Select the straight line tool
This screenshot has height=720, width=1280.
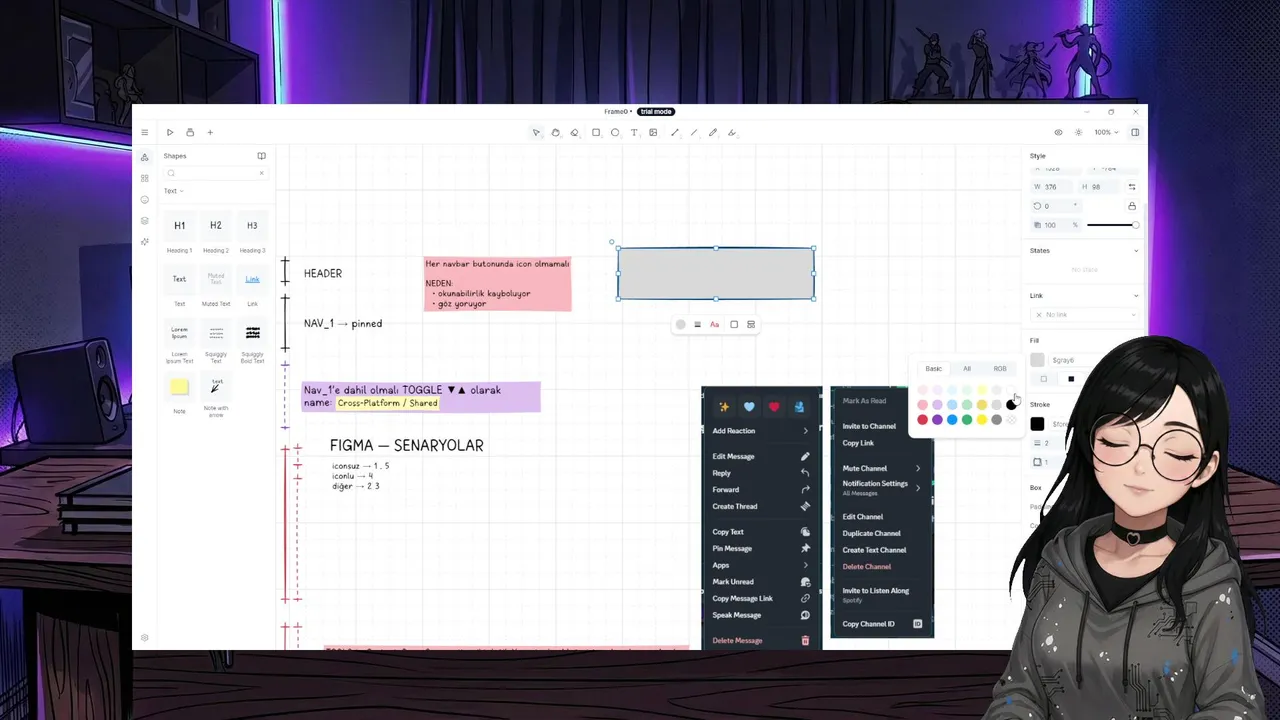tap(694, 132)
